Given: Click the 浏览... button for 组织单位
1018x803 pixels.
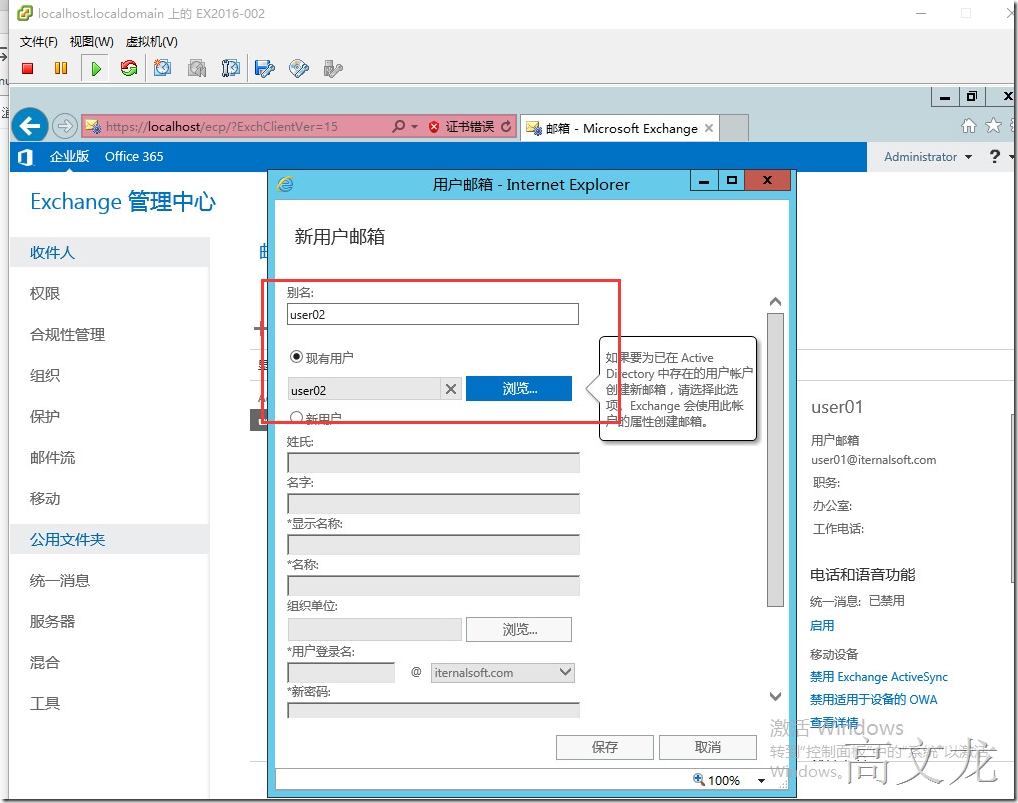Looking at the screenshot, I should (519, 629).
